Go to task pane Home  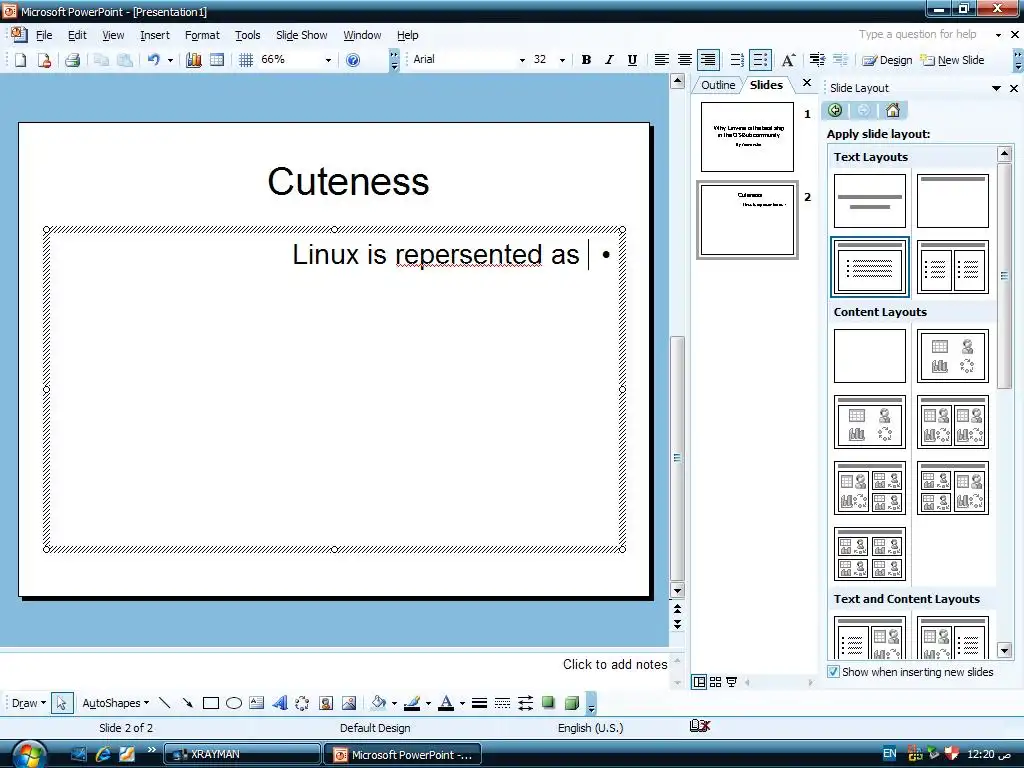point(893,110)
